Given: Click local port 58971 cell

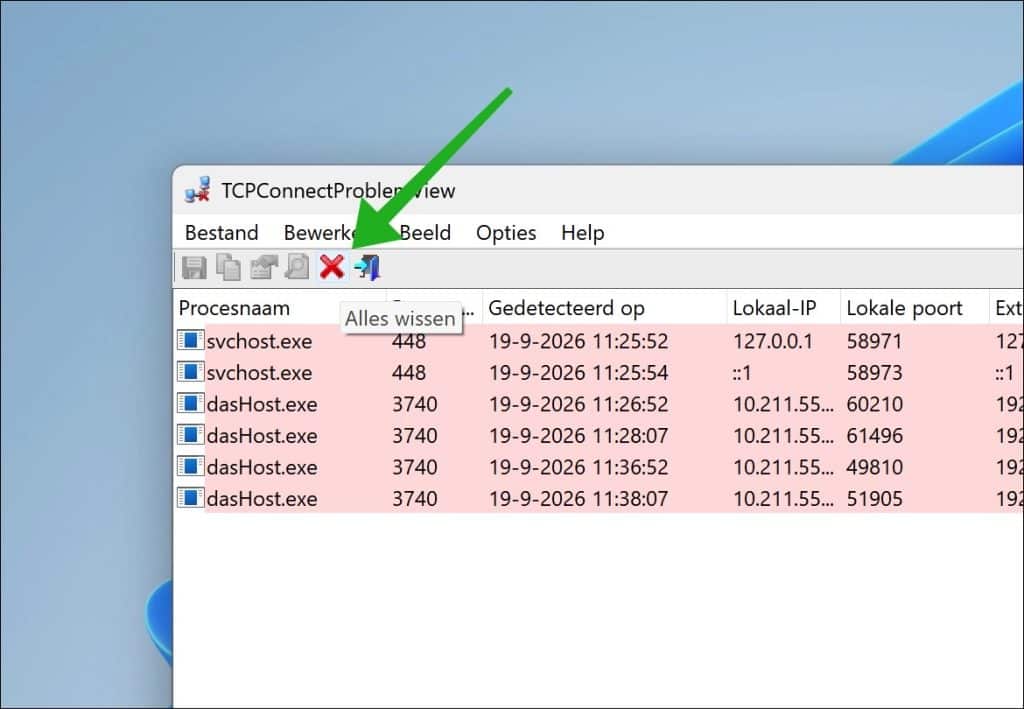Looking at the screenshot, I should click(x=874, y=341).
